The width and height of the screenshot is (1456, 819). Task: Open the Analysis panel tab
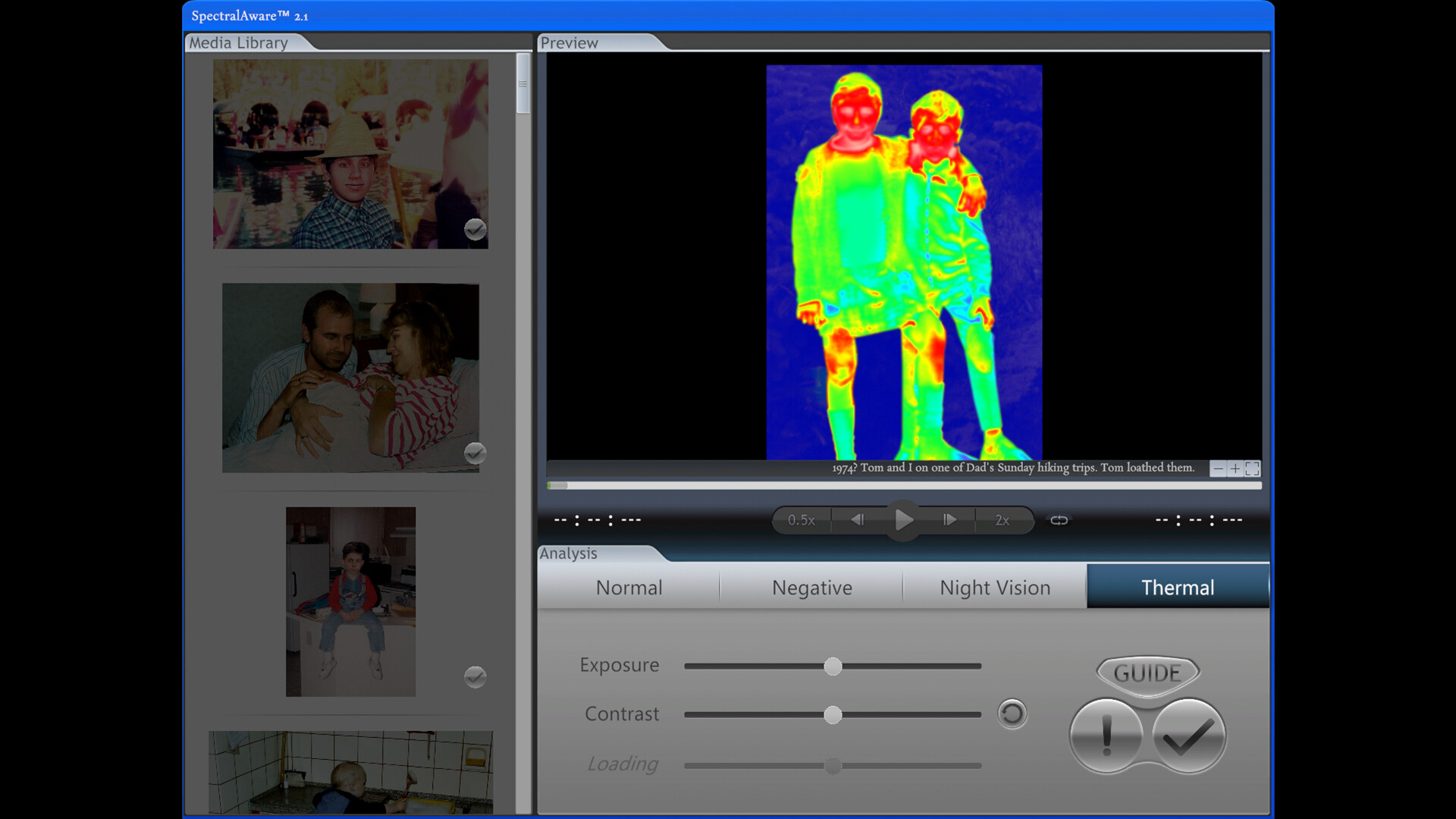[x=568, y=554]
